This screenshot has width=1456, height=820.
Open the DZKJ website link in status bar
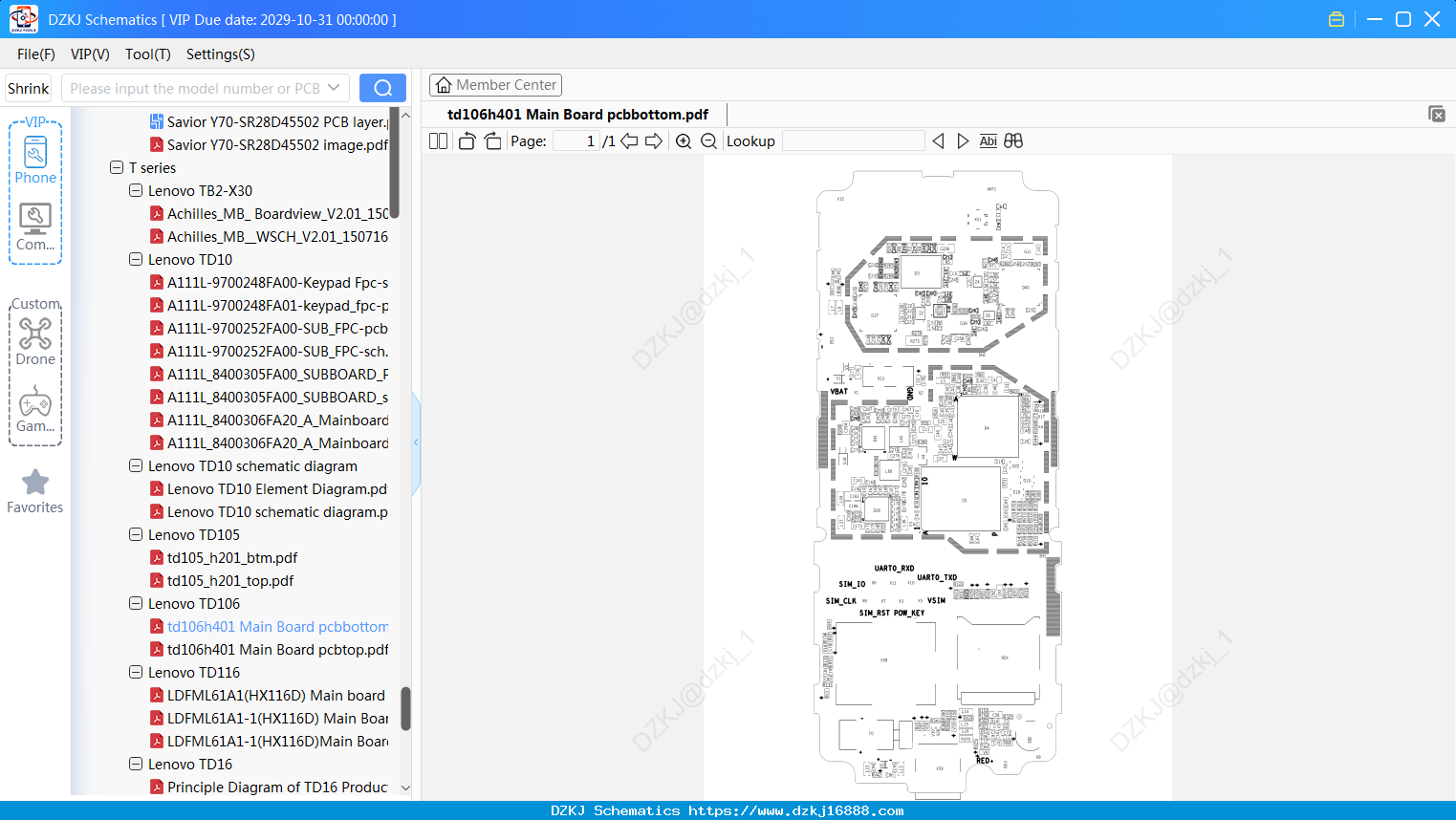click(796, 810)
